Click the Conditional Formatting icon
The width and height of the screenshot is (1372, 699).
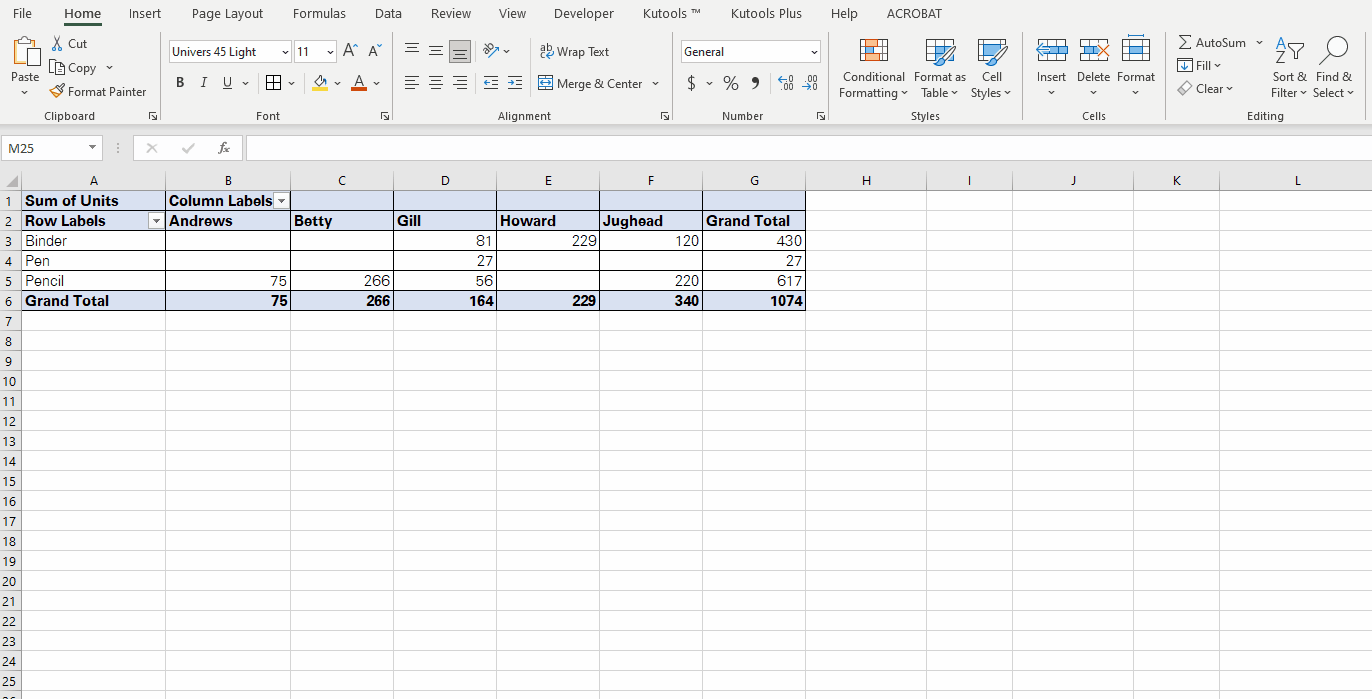coord(873,51)
